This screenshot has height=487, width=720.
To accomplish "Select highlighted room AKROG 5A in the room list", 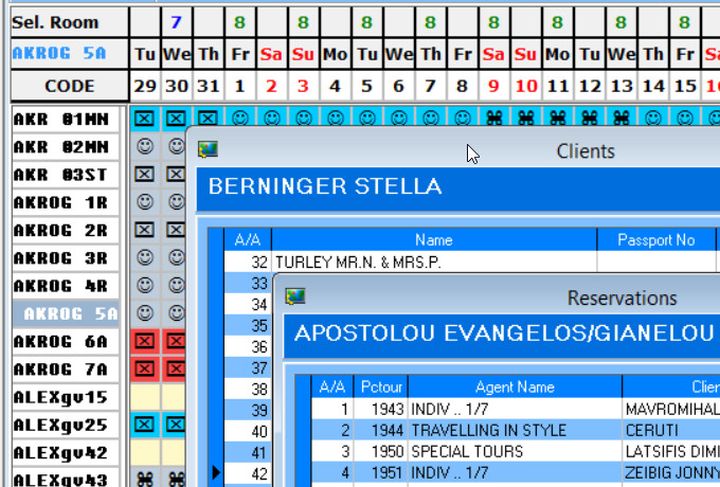I will click(65, 313).
